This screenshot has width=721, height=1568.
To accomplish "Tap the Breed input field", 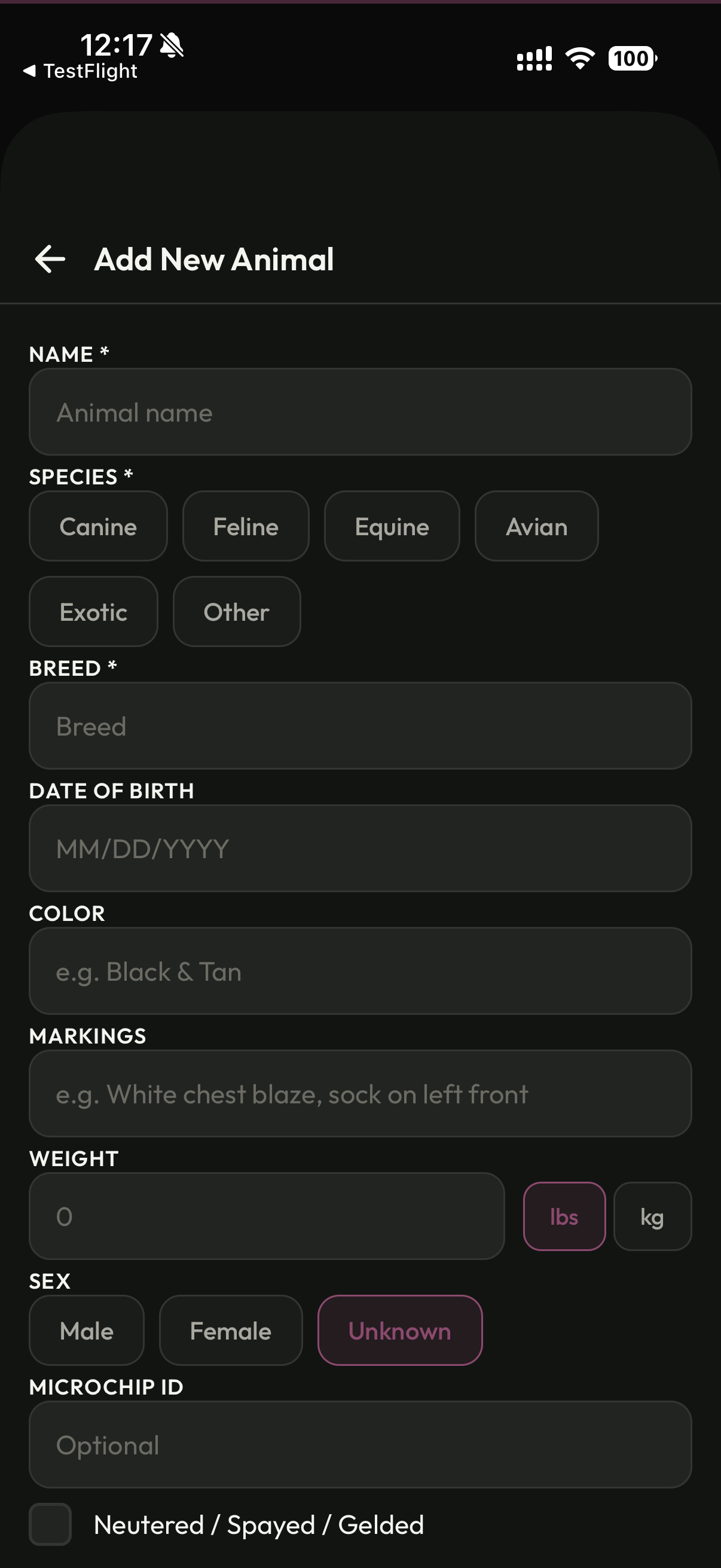I will [360, 725].
